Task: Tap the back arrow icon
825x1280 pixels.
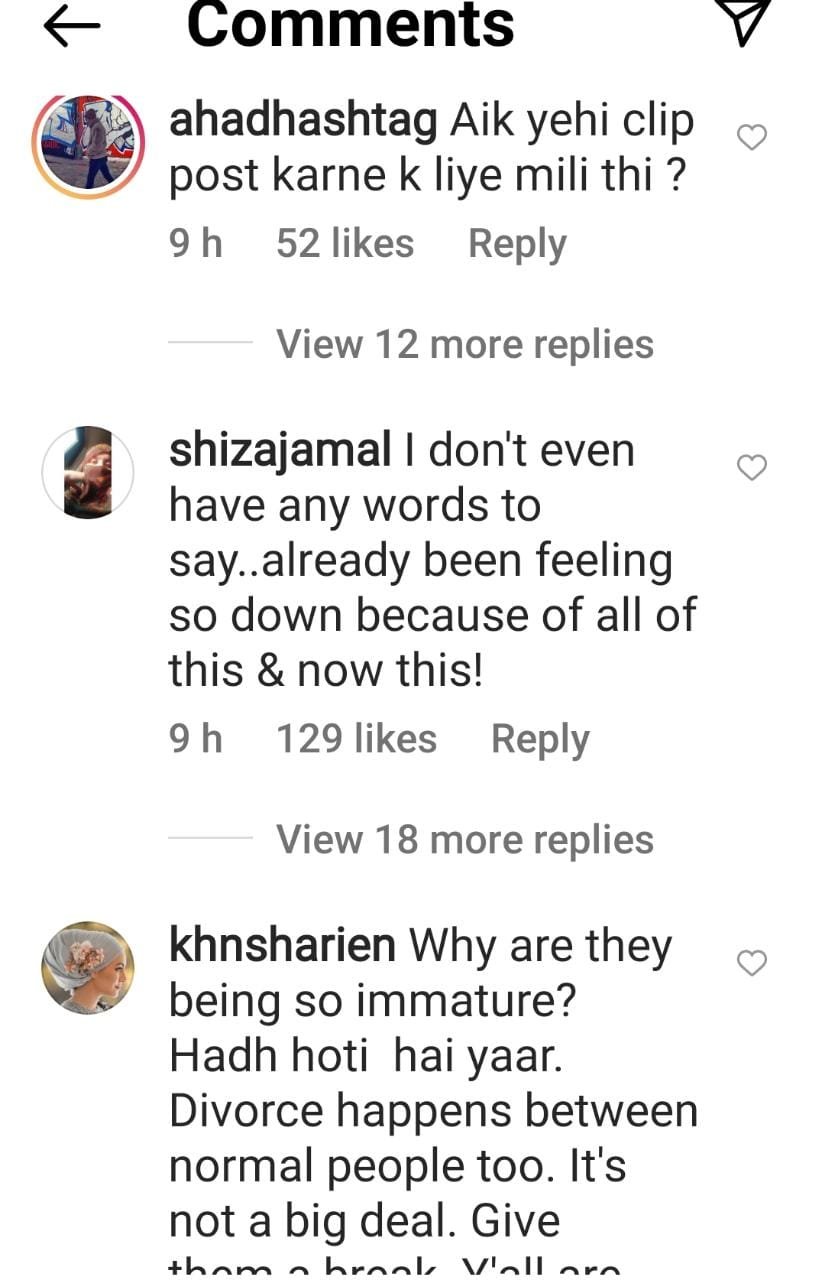Action: tap(72, 26)
